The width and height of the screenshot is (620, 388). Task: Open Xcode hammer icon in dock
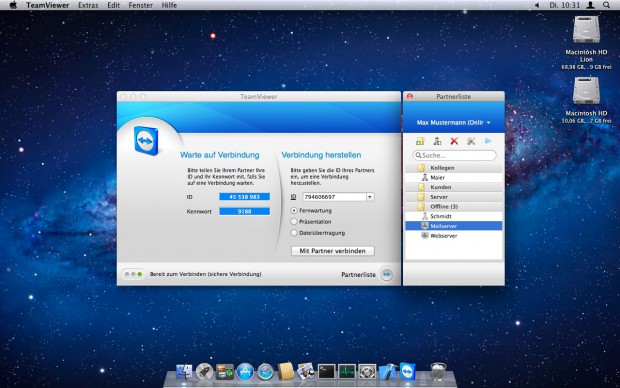[388, 372]
